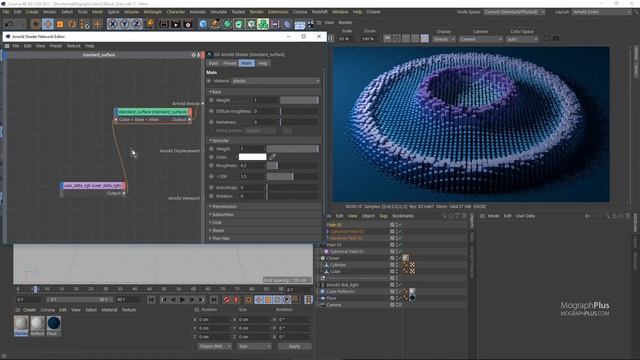This screenshot has width=640, height=360.
Task: Open the Material preset dropdown
Action: pyautogui.click(x=276, y=81)
